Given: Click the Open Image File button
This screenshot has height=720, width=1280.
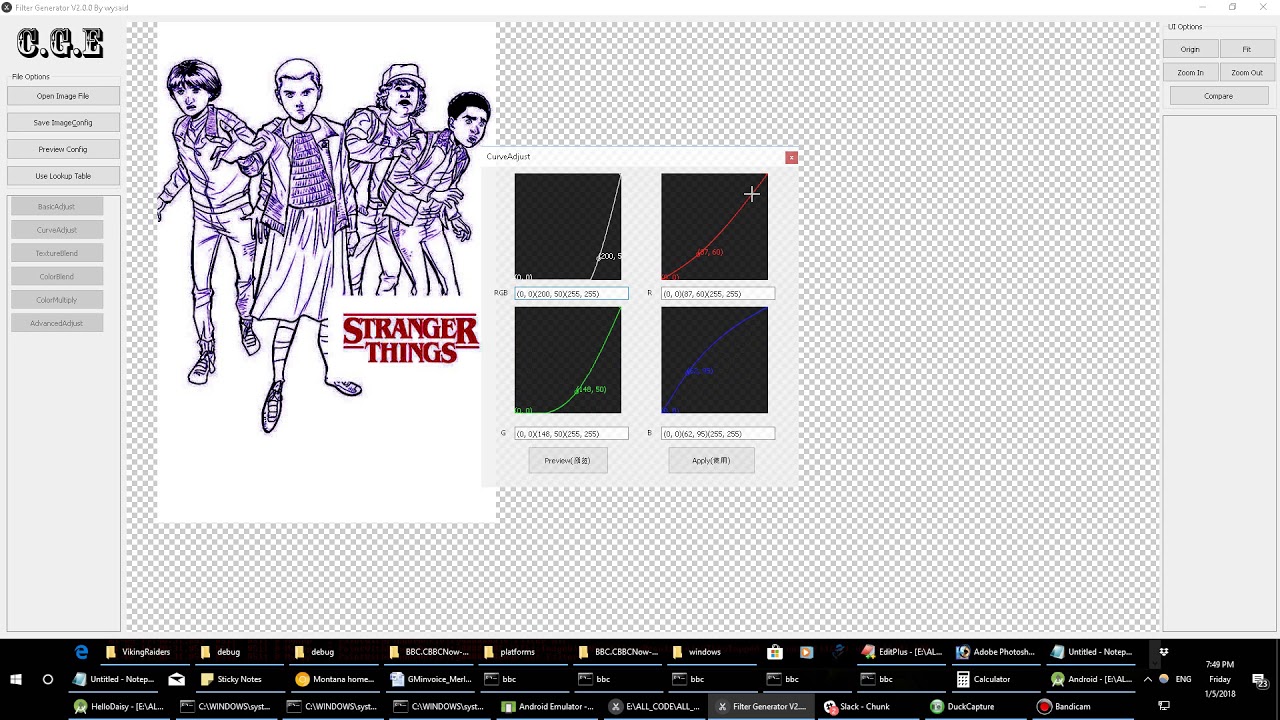Looking at the screenshot, I should pos(63,96).
